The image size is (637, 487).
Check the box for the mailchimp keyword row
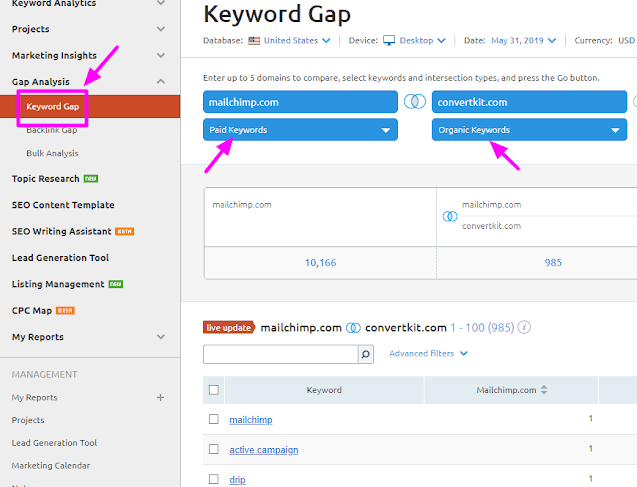point(213,419)
